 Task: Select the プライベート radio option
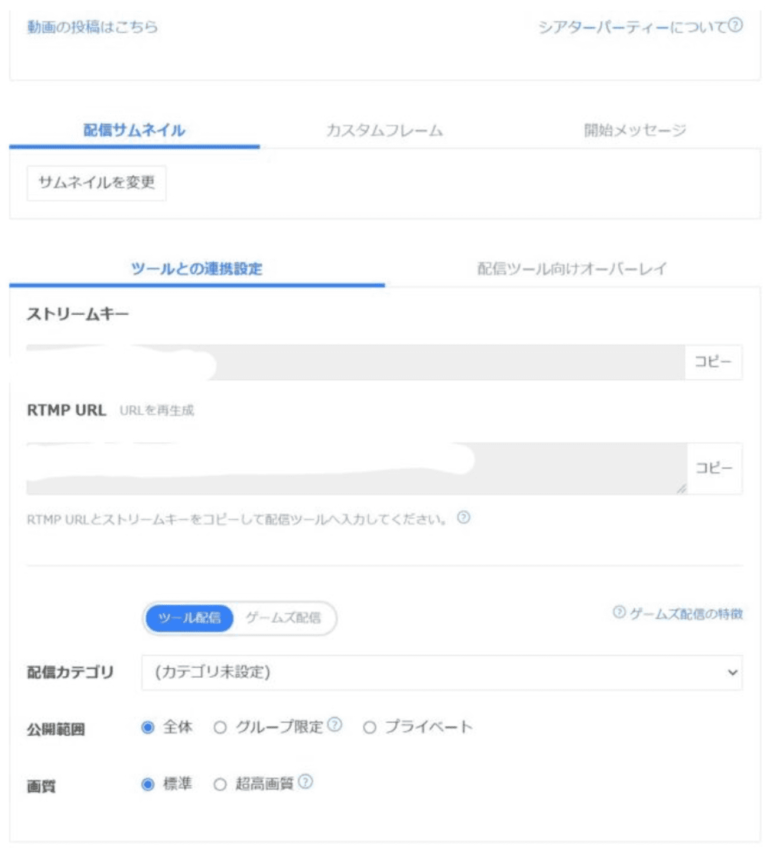click(369, 727)
